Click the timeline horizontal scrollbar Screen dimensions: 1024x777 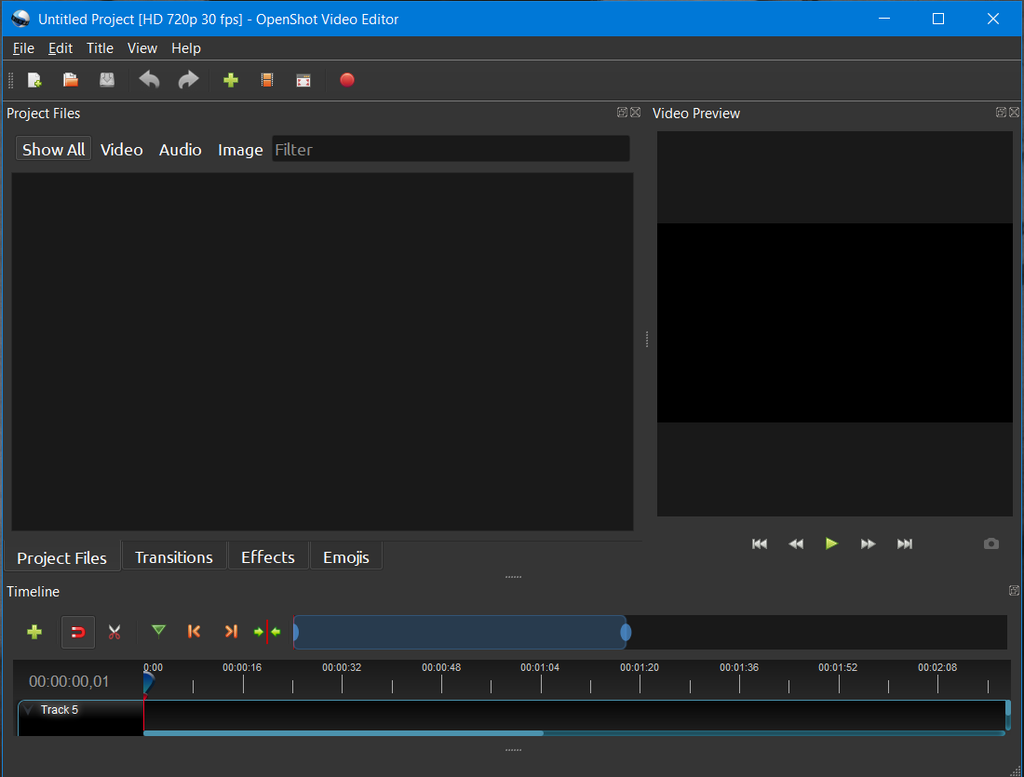[x=344, y=733]
